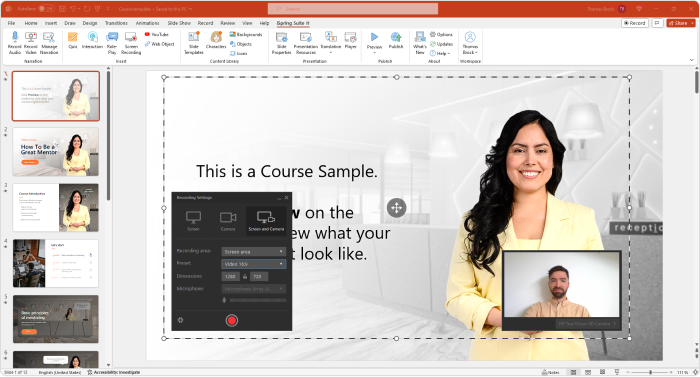Viewport: 700px width, 377px height.
Task: Open the Recording area dropdown
Action: (x=254, y=251)
